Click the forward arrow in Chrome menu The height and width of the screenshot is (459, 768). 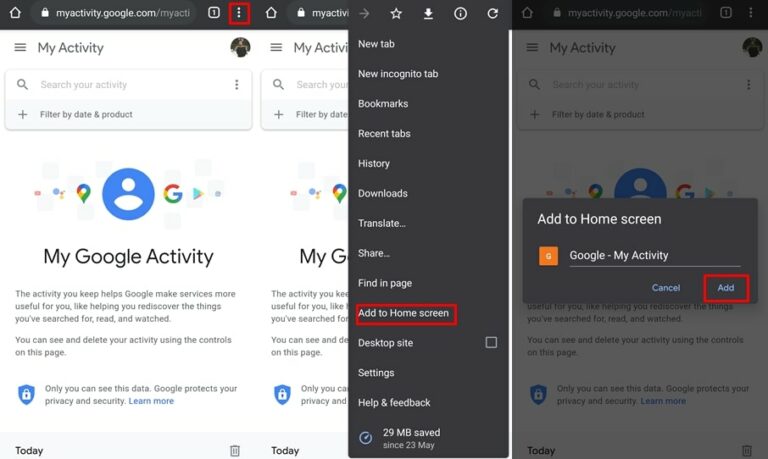364,13
